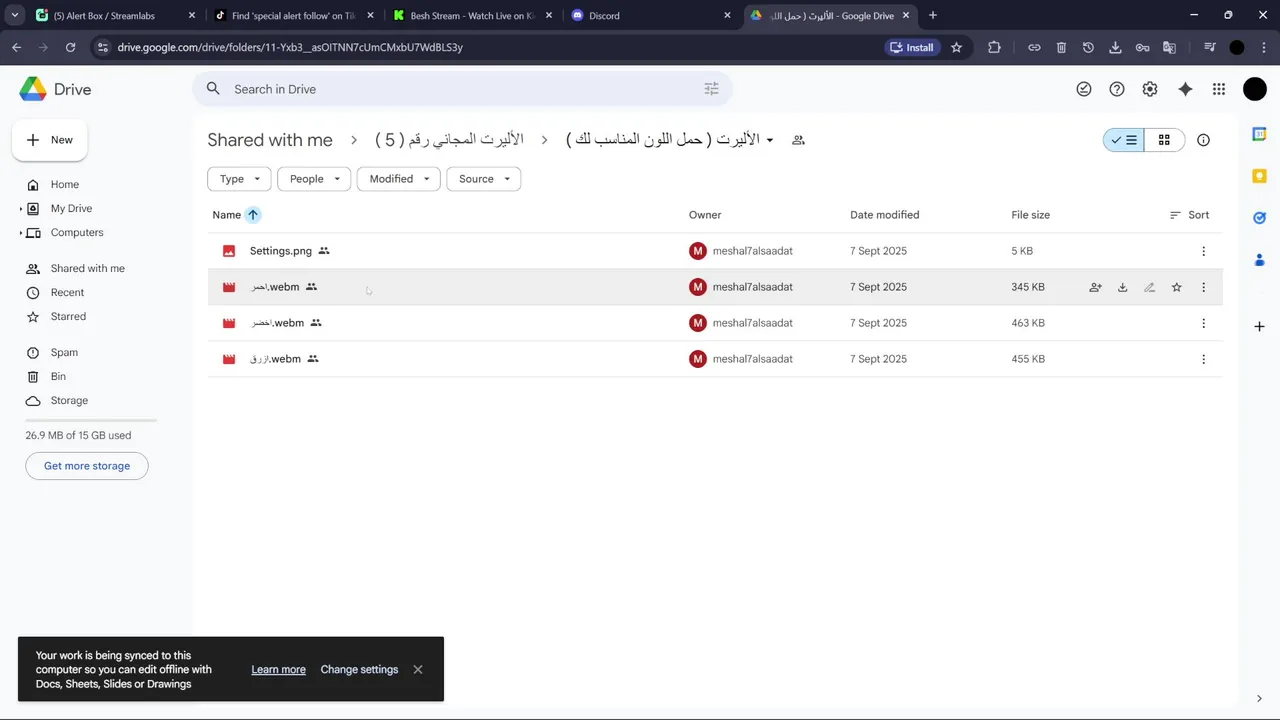Open Drive settings gear icon
The height and width of the screenshot is (720, 1280).
[1150, 89]
